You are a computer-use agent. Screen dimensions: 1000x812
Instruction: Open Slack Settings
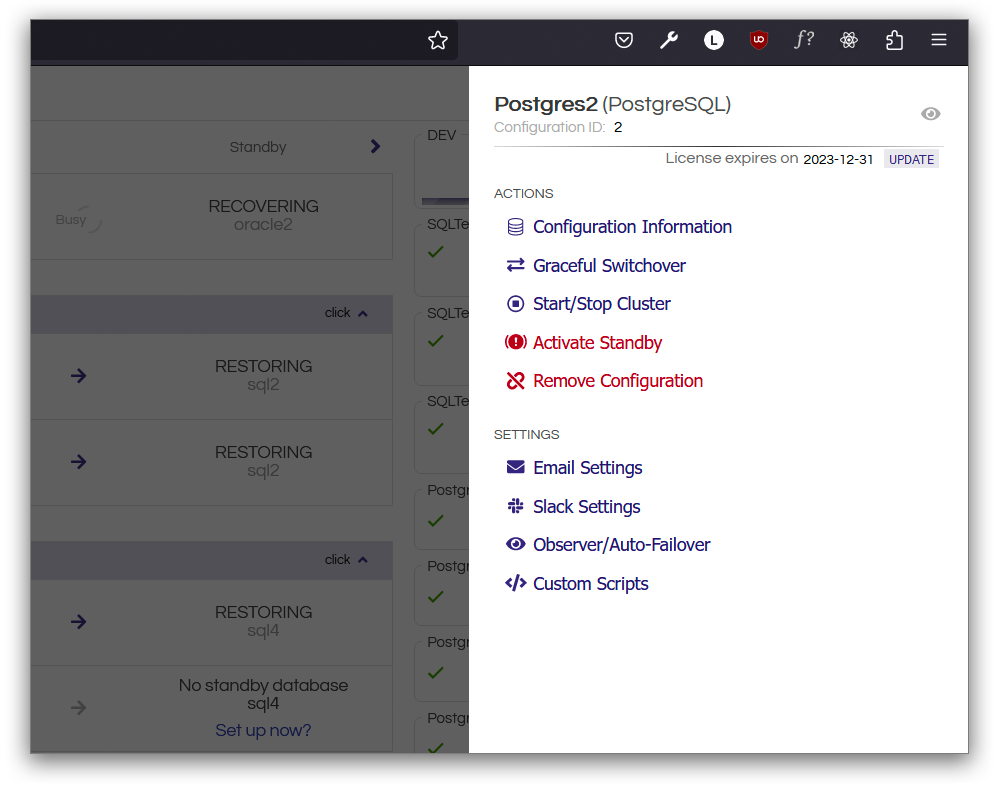(586, 506)
